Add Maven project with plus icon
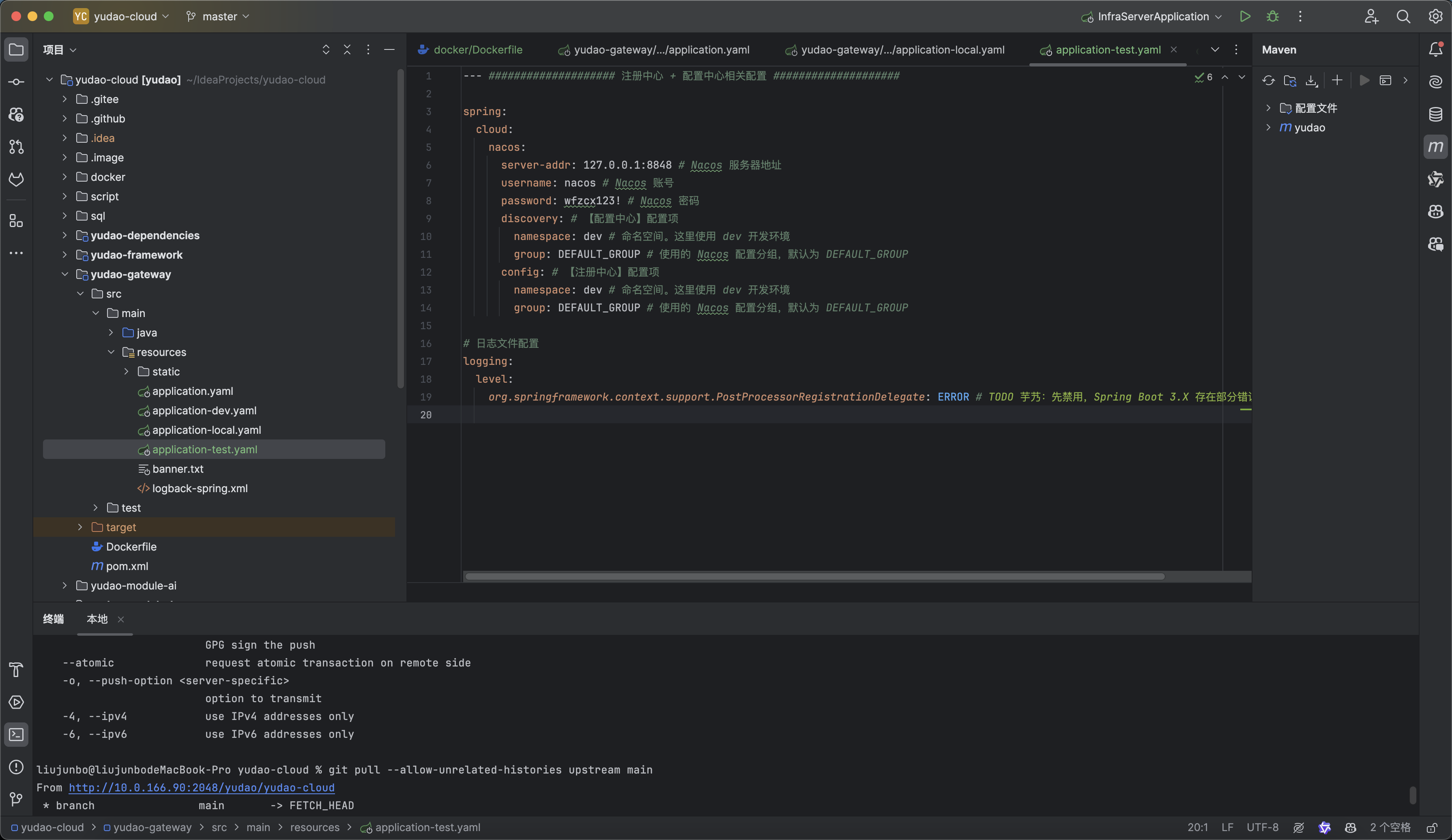1452x840 pixels. click(x=1337, y=81)
